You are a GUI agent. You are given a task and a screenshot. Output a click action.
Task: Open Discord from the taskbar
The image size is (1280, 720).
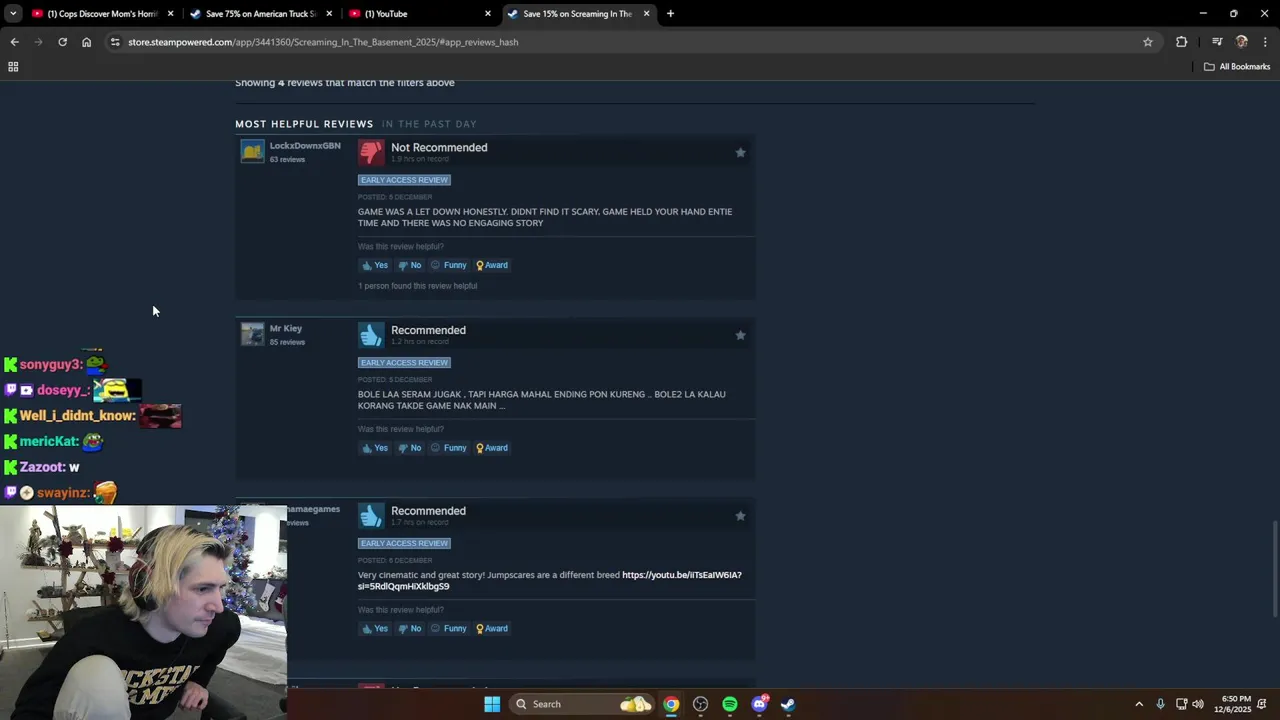click(759, 704)
